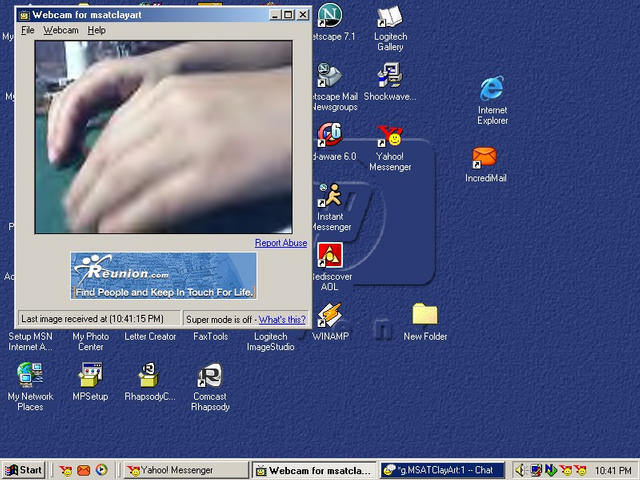Launch WINAMP from the desktop
Image resolution: width=640 pixels, height=480 pixels.
point(330,315)
